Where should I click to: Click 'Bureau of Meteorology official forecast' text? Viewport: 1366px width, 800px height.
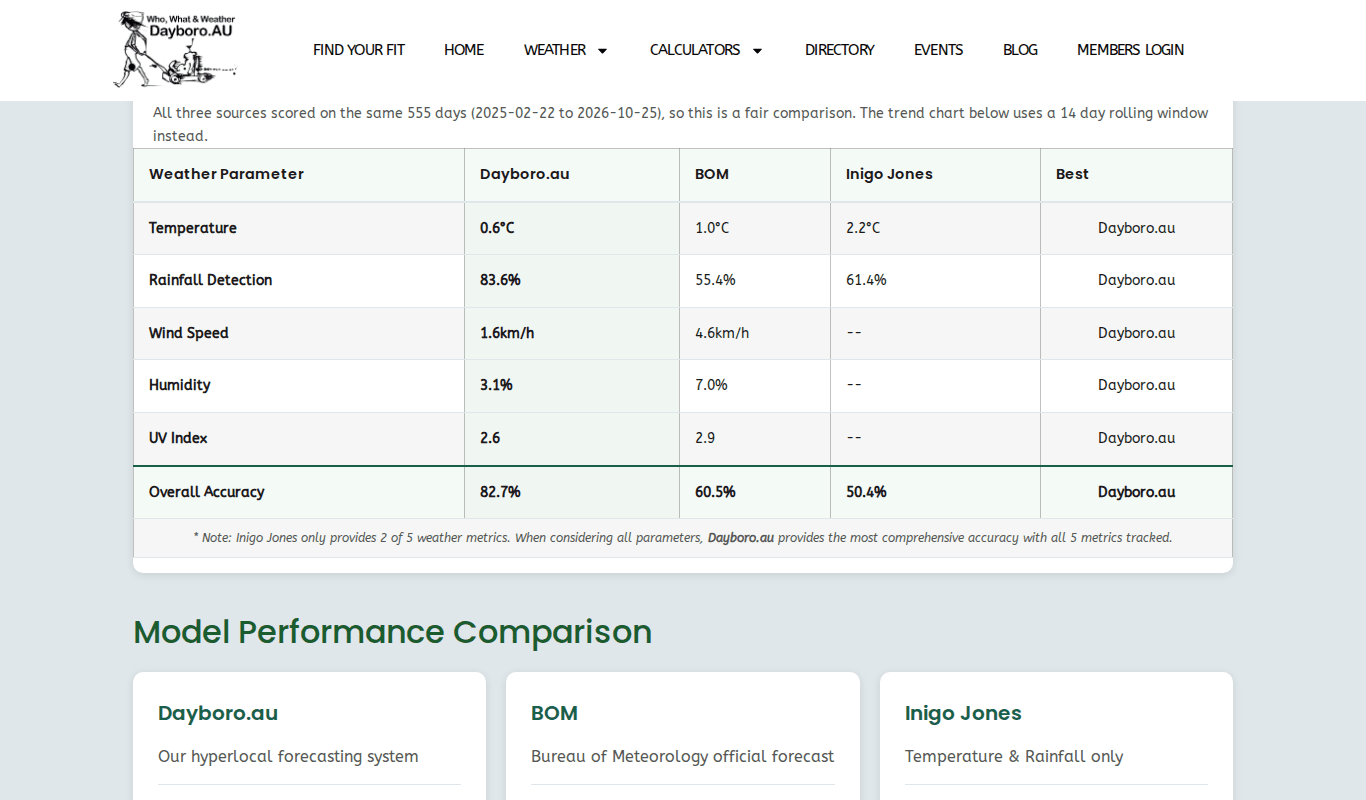click(x=682, y=757)
